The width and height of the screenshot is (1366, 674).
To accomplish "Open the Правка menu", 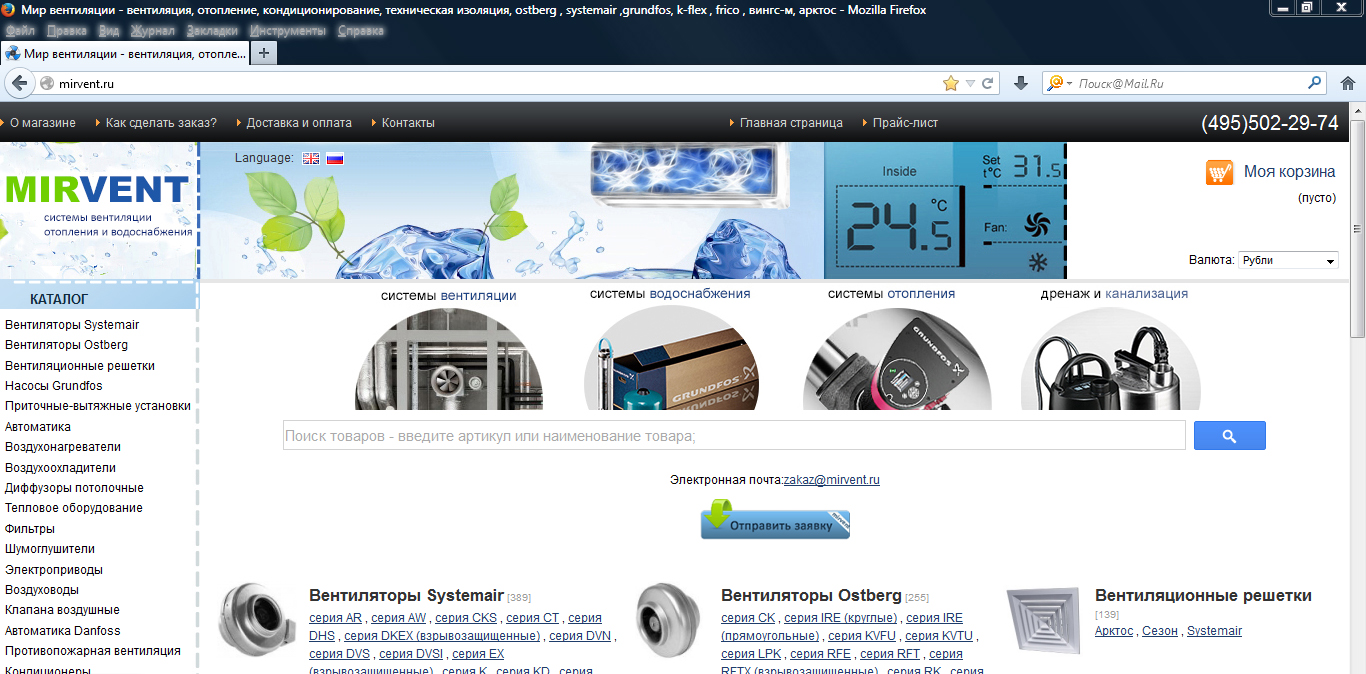I will tap(66, 30).
